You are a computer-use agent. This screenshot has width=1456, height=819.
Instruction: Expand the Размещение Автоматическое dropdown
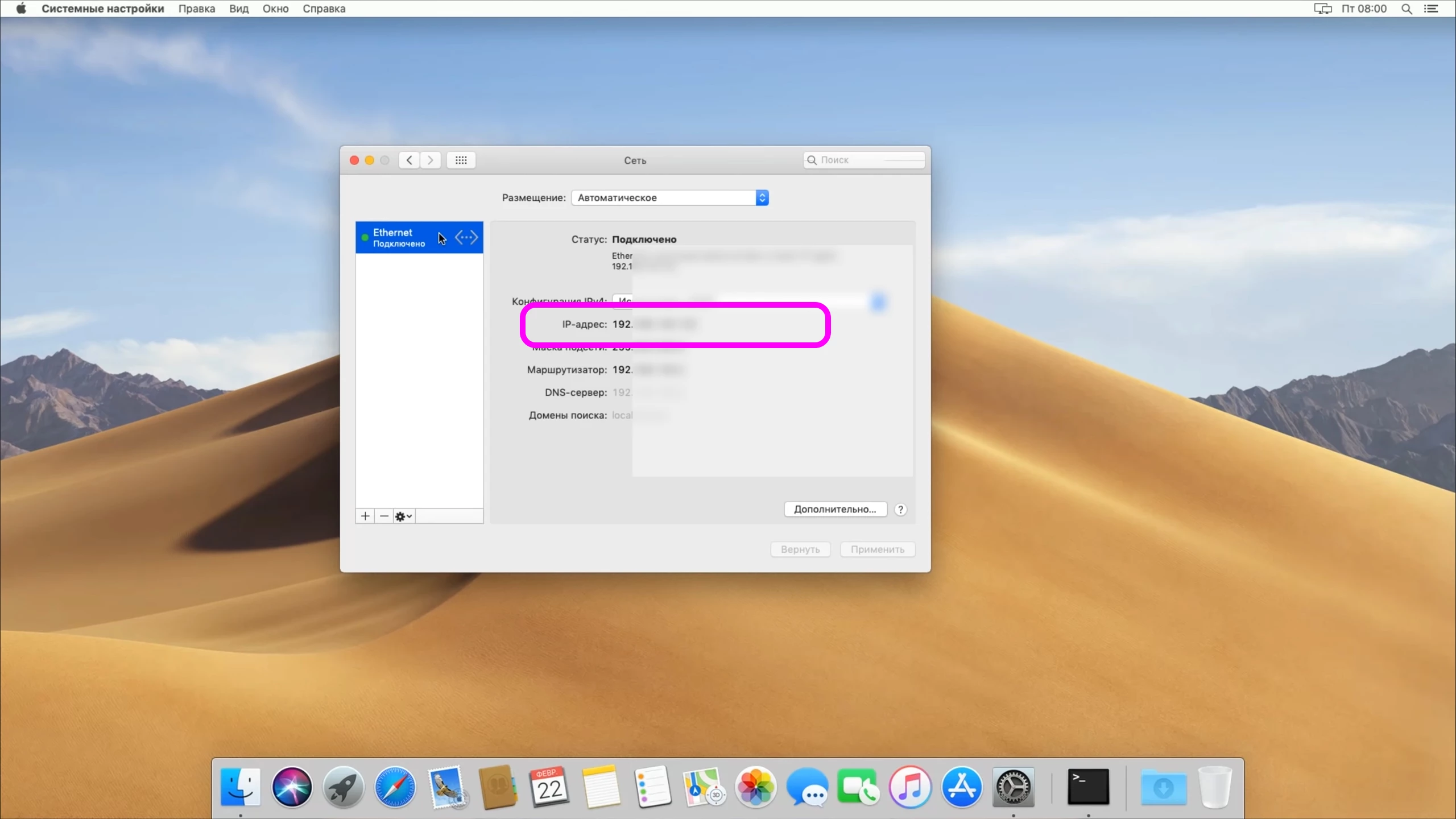tap(762, 198)
